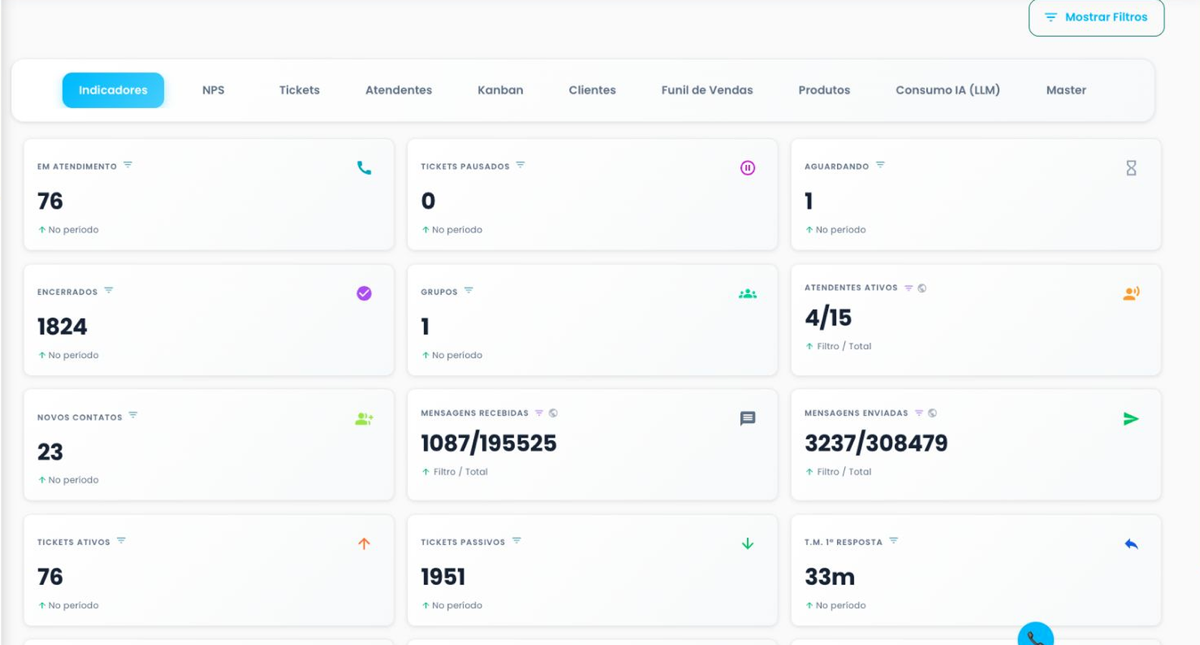1200x645 pixels.
Task: Open the filter icon beside Aguardando title
Action: (880, 165)
